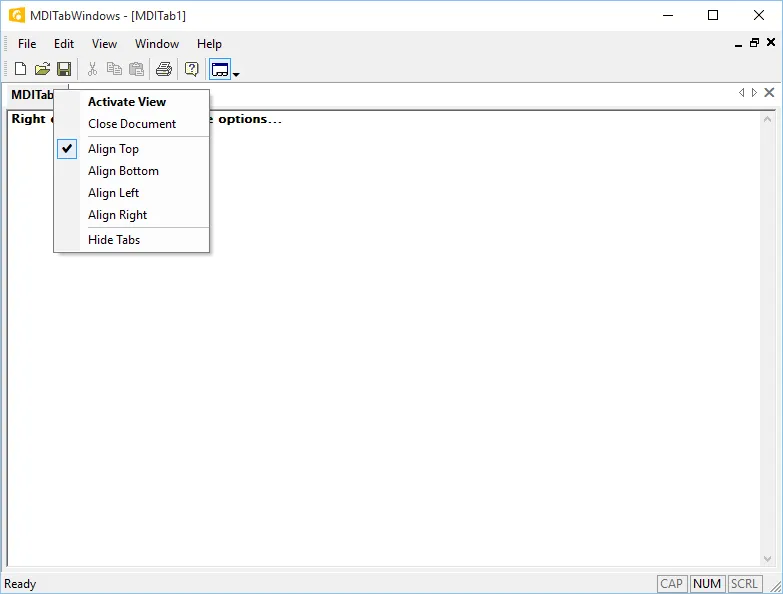Screen dimensions: 783x594
Task: Open the Help menu
Action: (209, 44)
